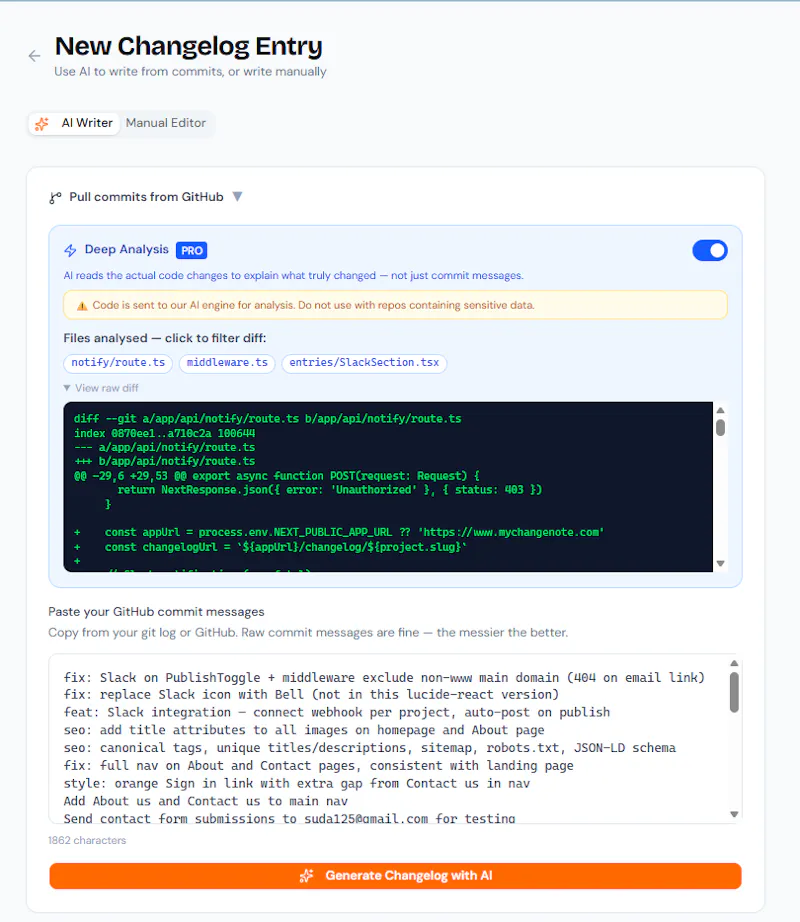Screen dimensions: 800x922
Task: Click the 'const appUrl' diff line
Action: (339, 532)
